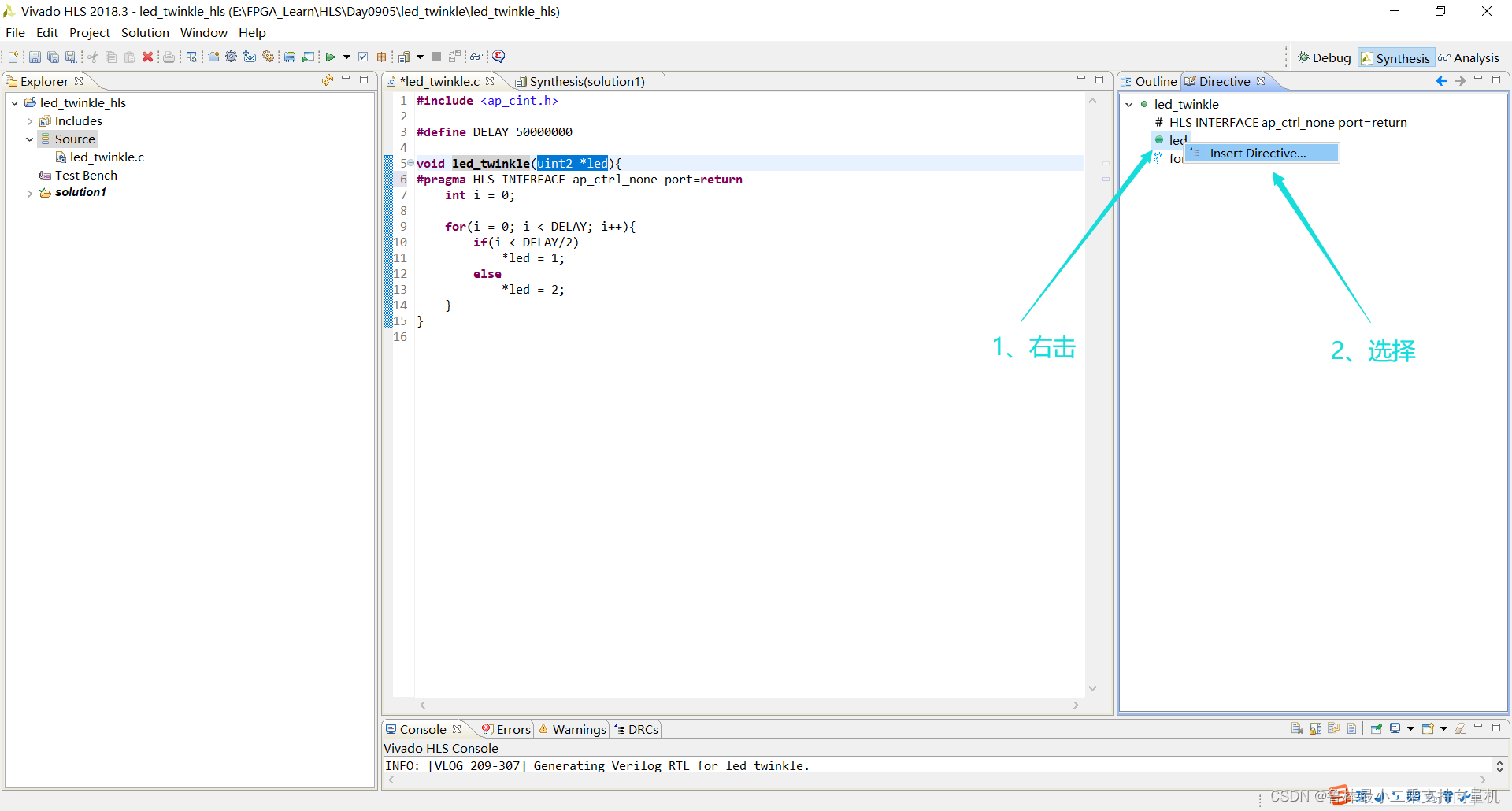Click the editor vertical scrollbar down arrow
1512x811 pixels.
click(x=1093, y=688)
